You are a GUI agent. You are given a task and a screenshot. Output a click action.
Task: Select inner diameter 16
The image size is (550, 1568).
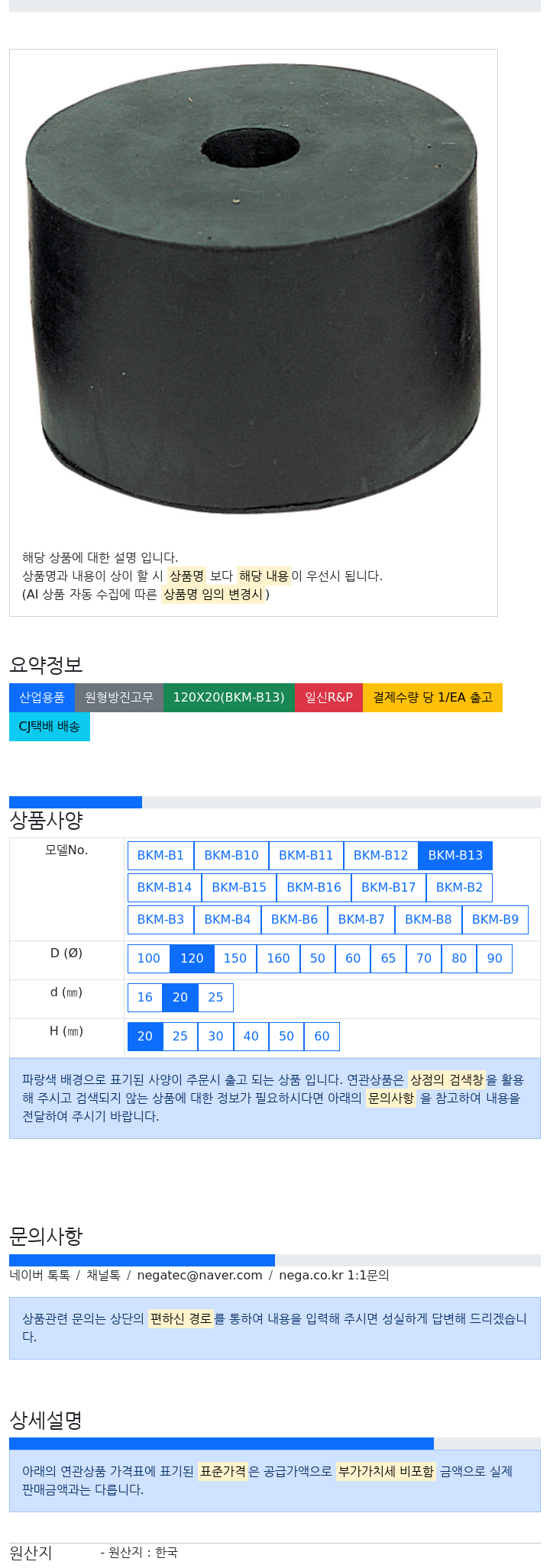pos(145,998)
